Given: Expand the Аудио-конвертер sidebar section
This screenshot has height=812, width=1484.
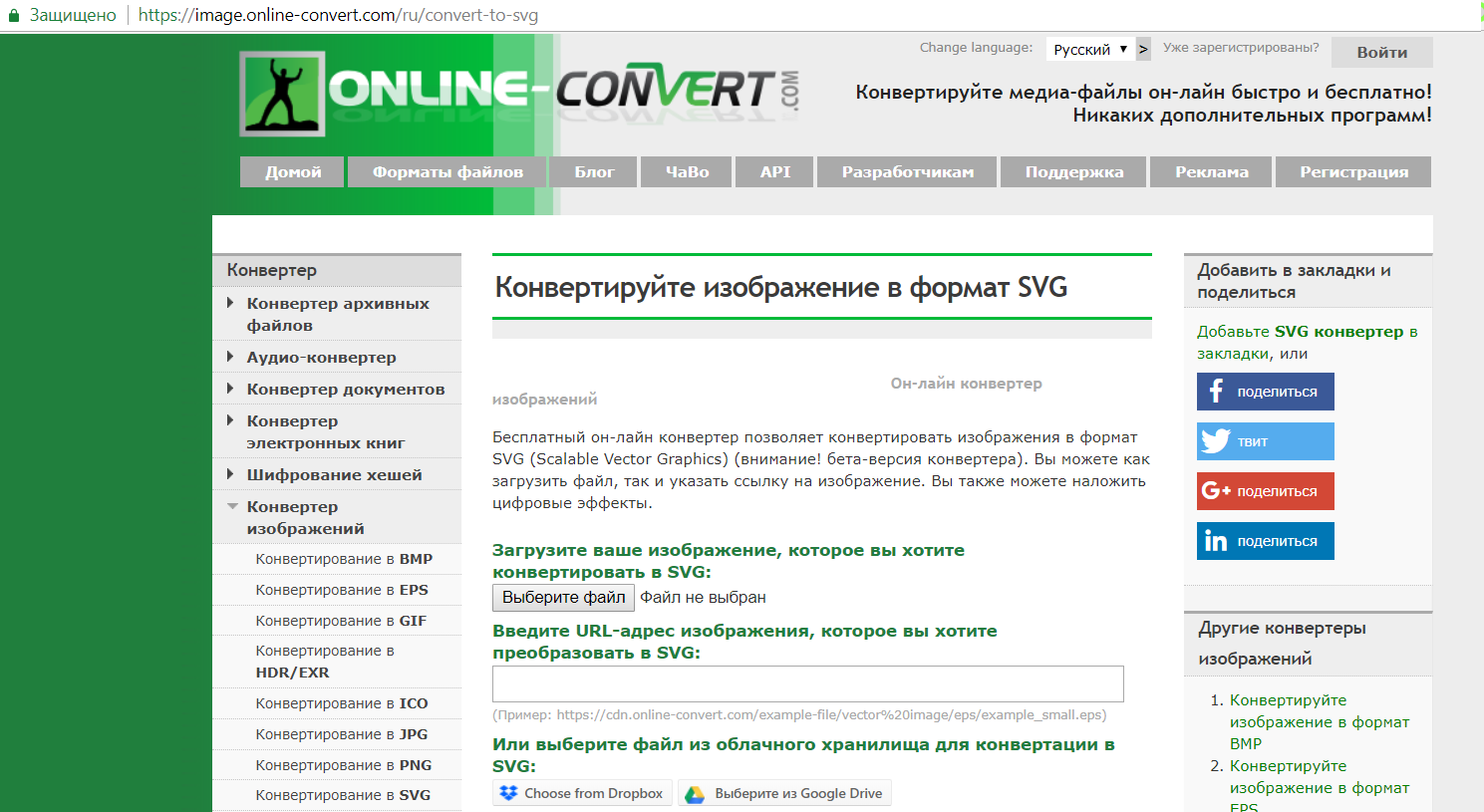Looking at the screenshot, I should click(x=321, y=357).
